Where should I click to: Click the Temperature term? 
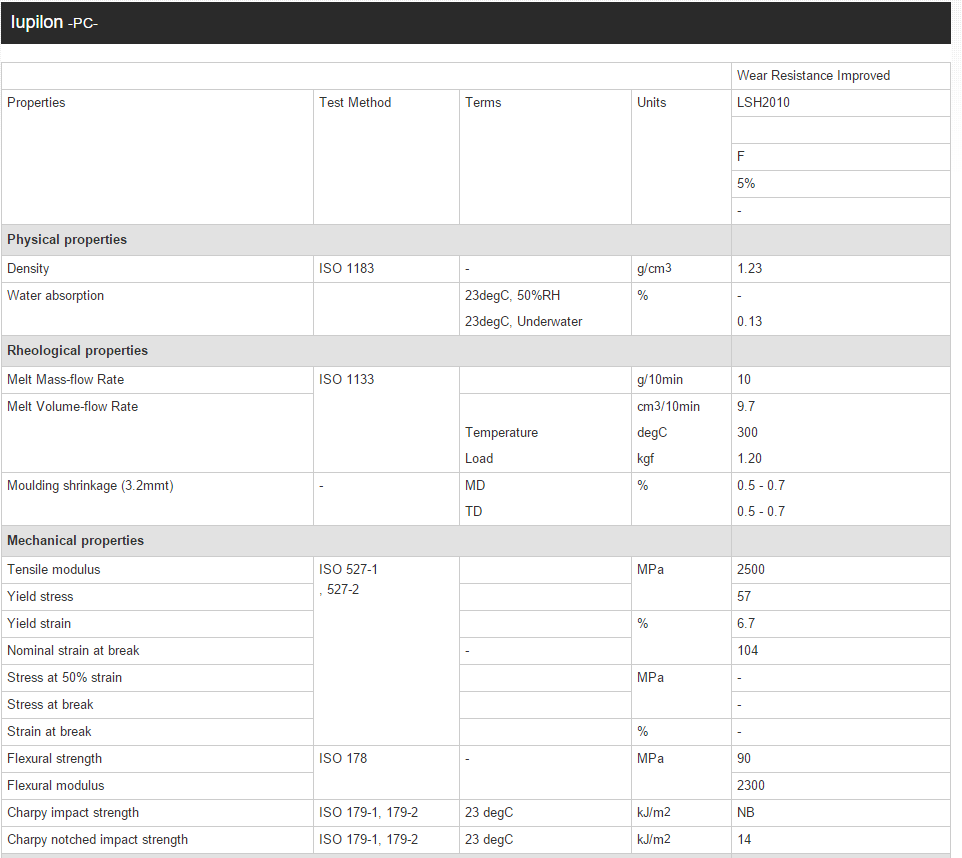(x=501, y=433)
